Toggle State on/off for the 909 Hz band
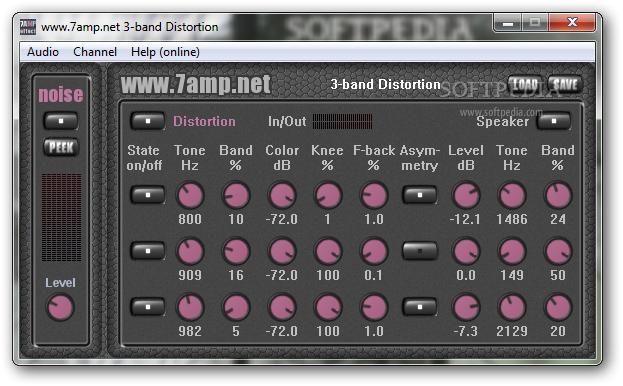 (x=148, y=251)
